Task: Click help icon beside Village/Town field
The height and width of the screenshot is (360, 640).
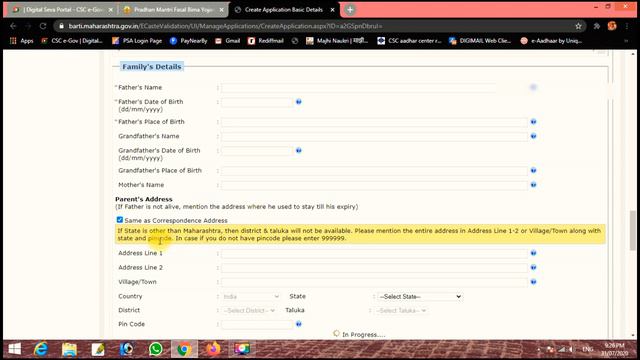Action: pyautogui.click(x=533, y=282)
